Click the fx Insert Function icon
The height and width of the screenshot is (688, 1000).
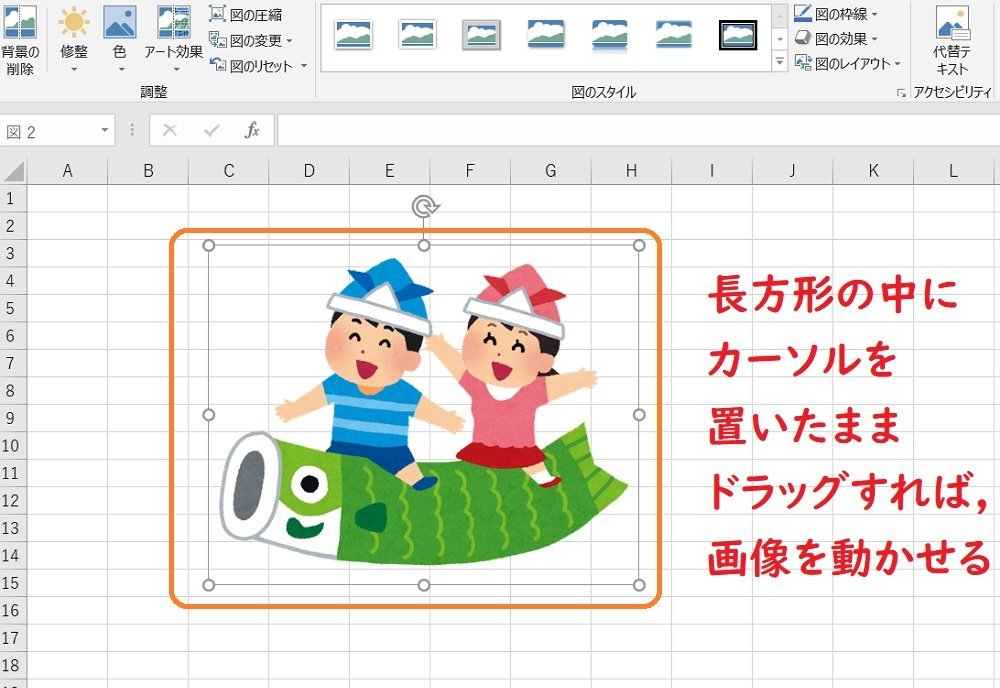253,130
